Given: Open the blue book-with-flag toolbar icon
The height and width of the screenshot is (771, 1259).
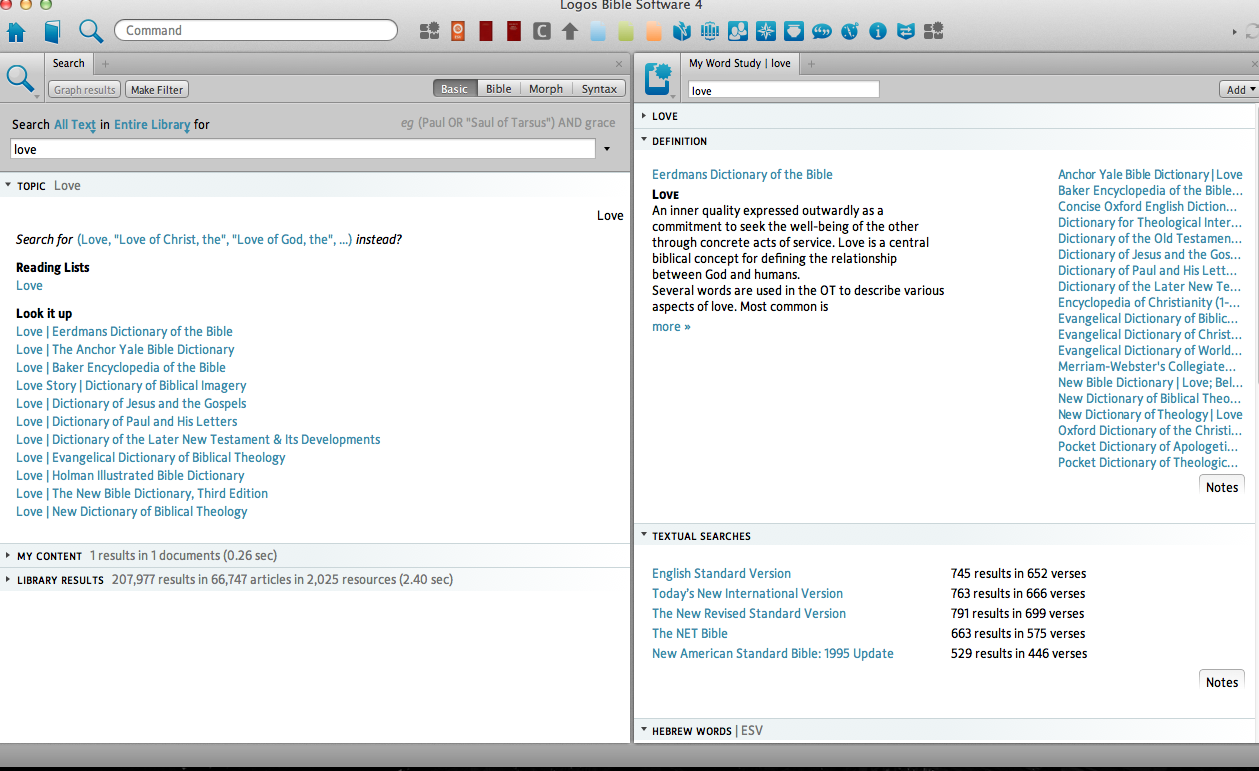Looking at the screenshot, I should point(682,31).
